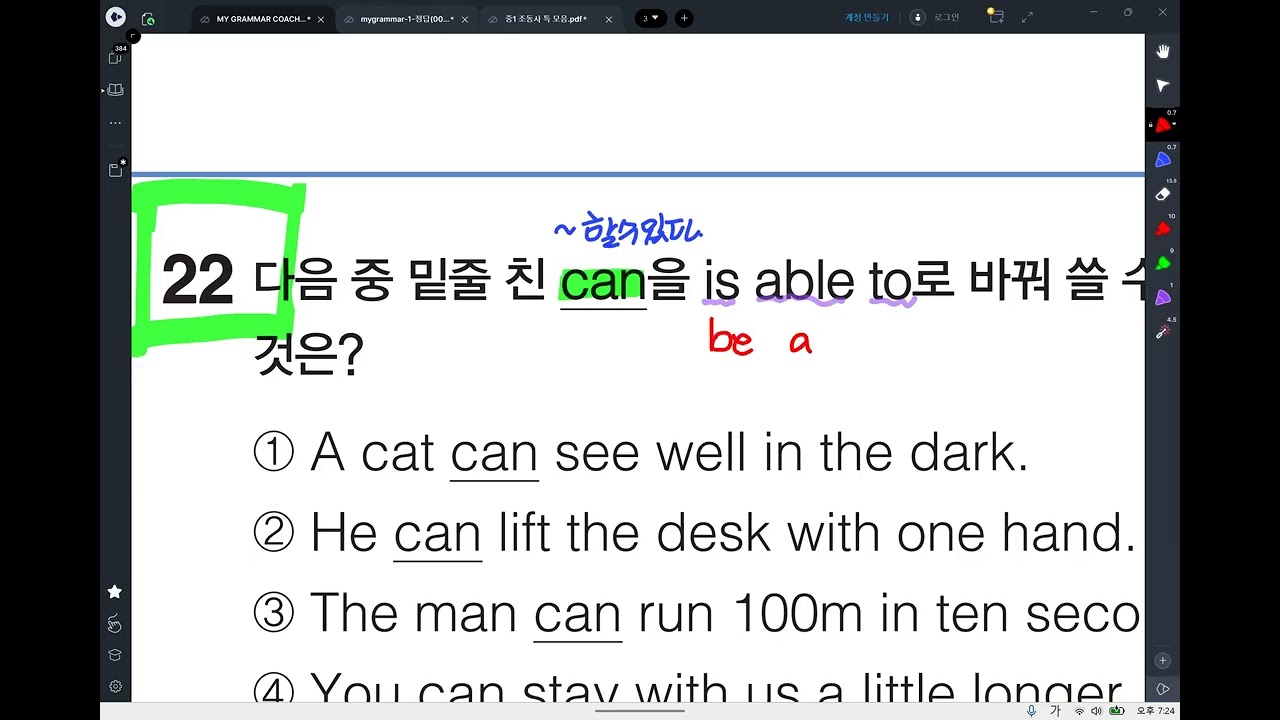Open the Wi-Fi network icon in tray
1280x720 pixels.
(x=1080, y=711)
